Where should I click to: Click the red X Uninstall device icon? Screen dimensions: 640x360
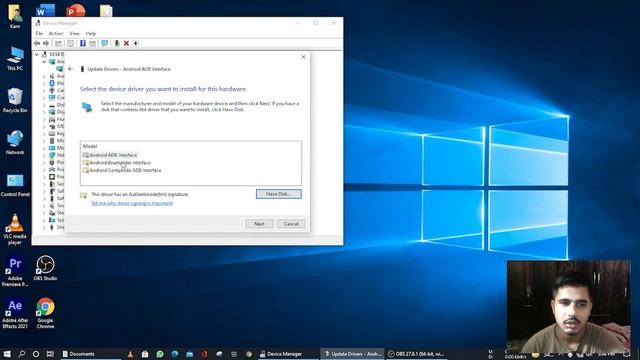click(x=127, y=43)
